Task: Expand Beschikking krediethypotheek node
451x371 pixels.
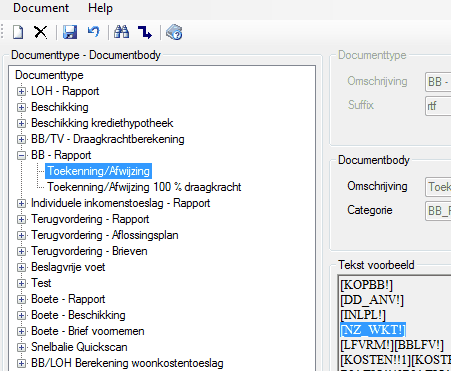Action: pos(21,123)
